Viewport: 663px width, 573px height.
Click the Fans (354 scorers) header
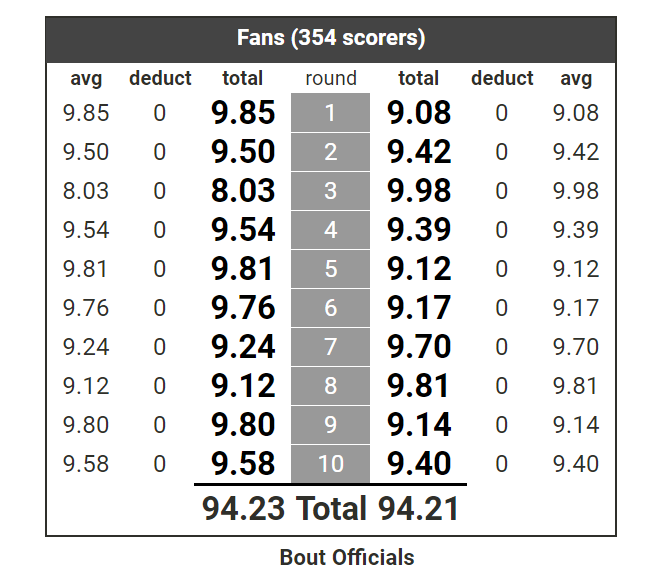tap(331, 38)
